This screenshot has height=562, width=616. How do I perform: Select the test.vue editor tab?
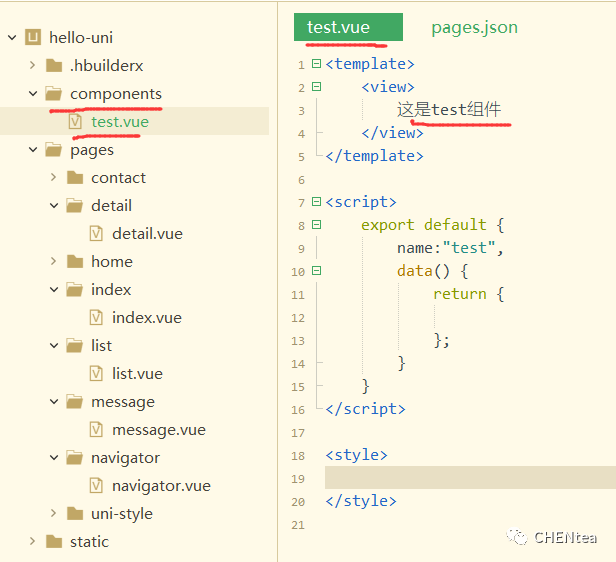[339, 27]
